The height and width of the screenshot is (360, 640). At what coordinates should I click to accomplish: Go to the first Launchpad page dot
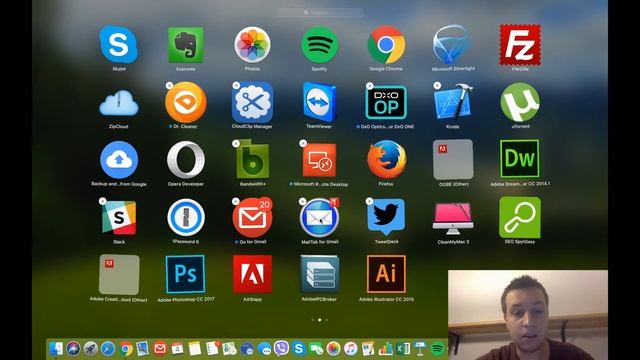[313, 320]
